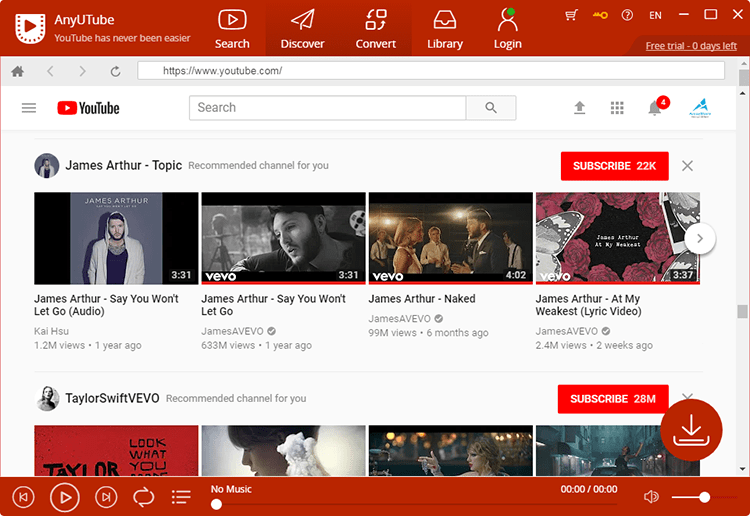Open the Convert tab
The height and width of the screenshot is (516, 750).
click(x=375, y=29)
